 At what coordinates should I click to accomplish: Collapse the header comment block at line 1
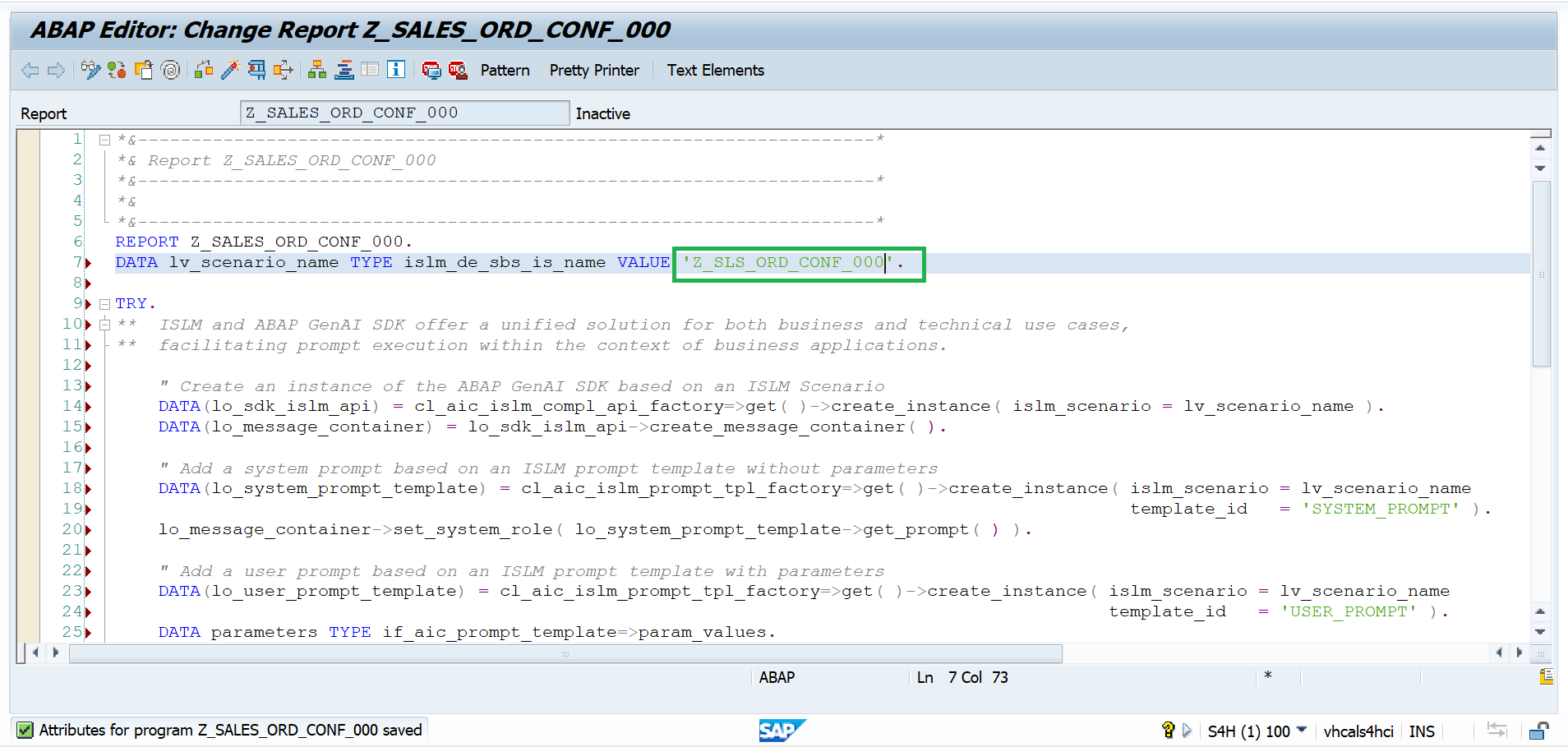point(104,140)
